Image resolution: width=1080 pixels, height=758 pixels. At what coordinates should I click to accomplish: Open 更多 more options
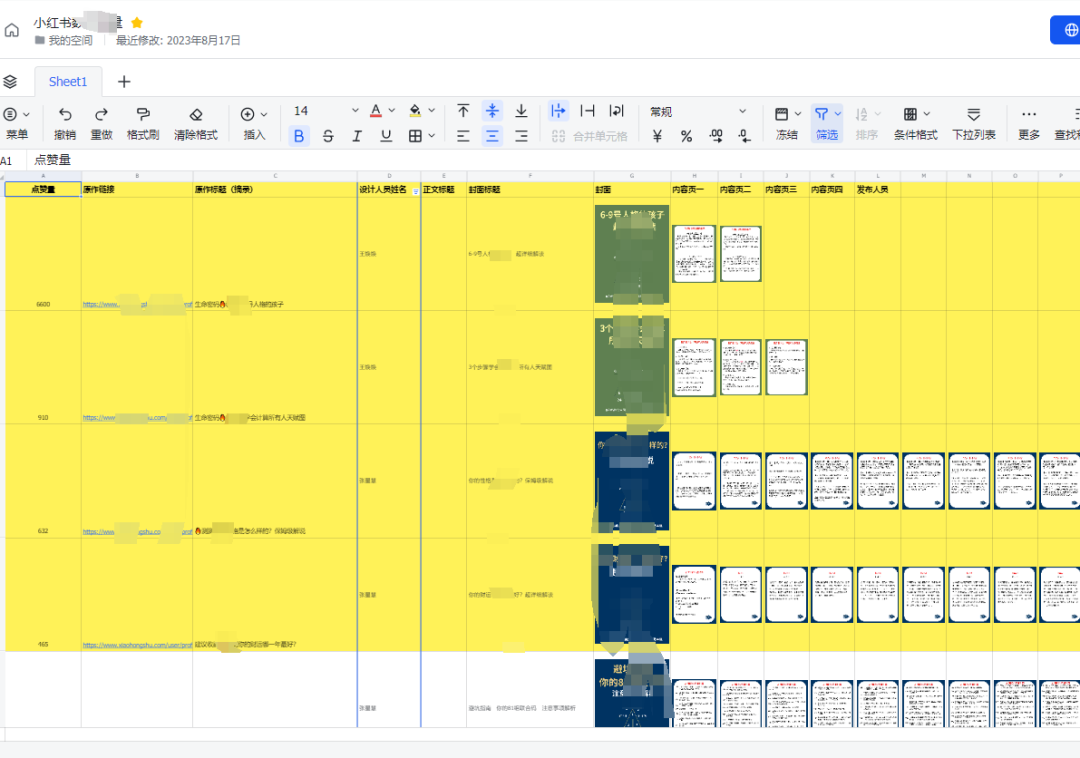pos(1029,123)
